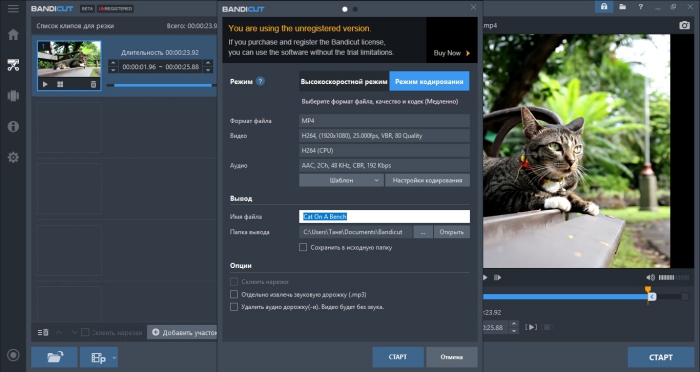The height and width of the screenshot is (372, 700).
Task: Browse output folder with the ... button
Action: [x=423, y=232]
